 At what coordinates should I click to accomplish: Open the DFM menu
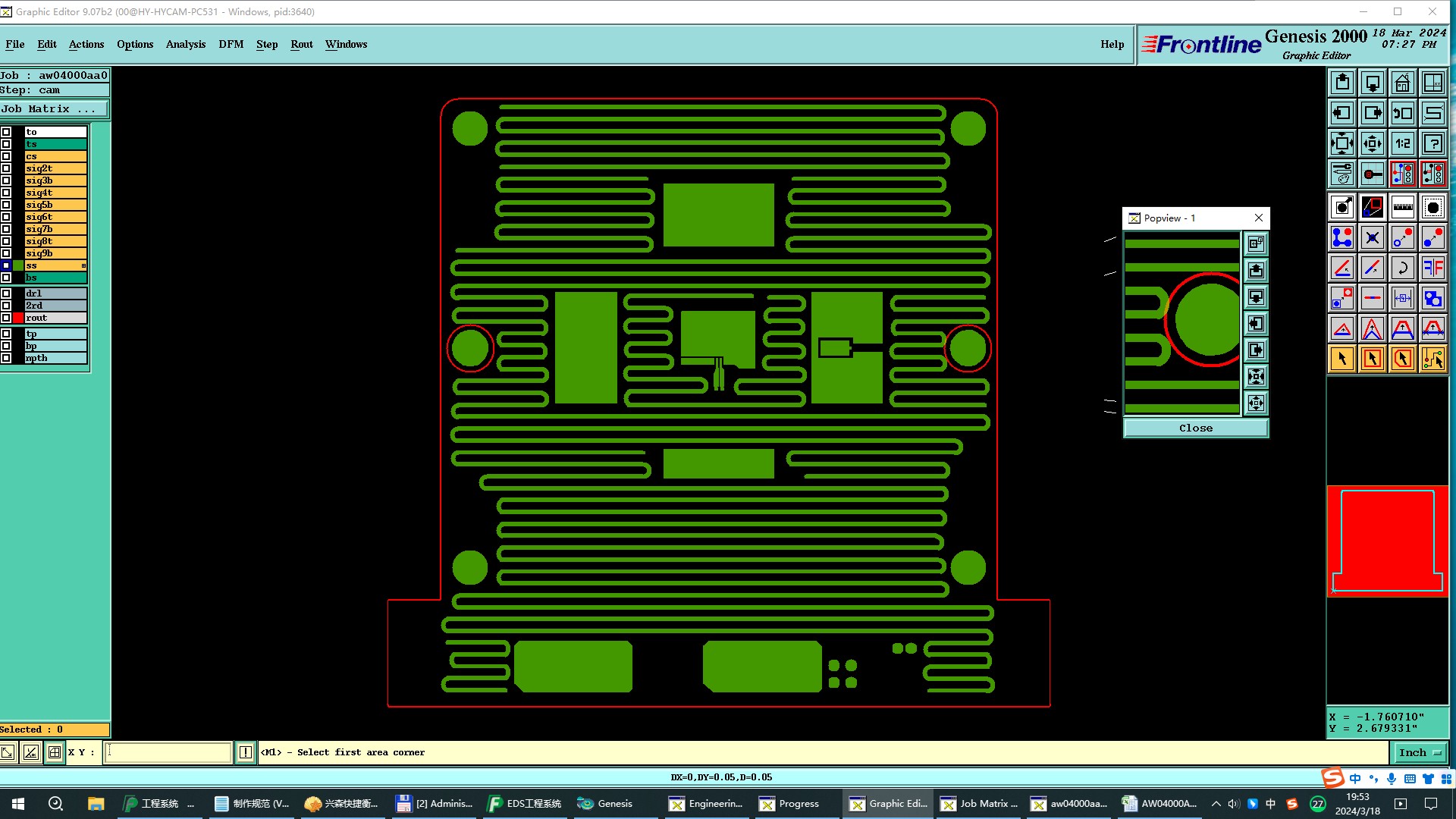[231, 44]
